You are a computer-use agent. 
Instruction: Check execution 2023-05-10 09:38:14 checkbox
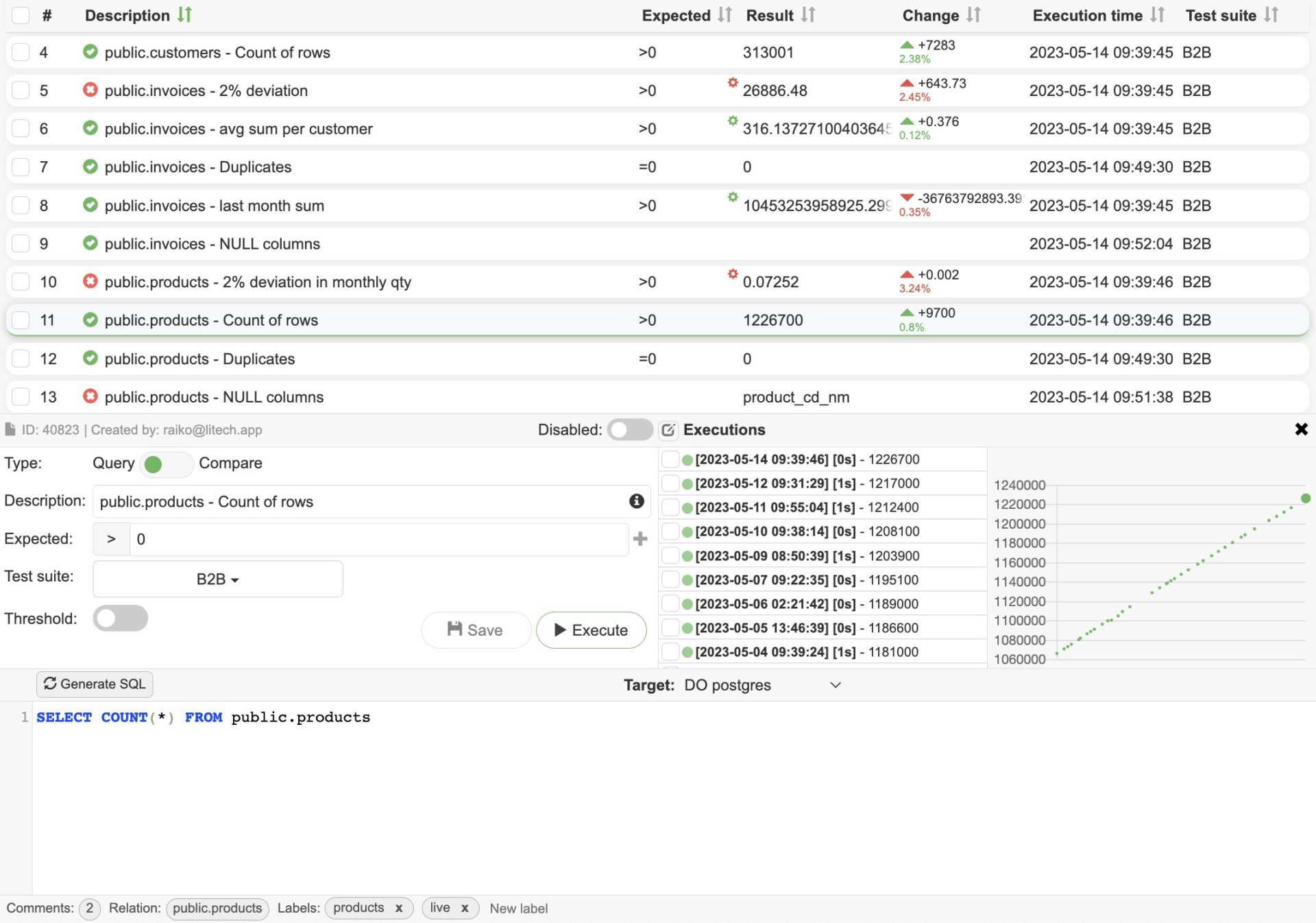pos(670,531)
